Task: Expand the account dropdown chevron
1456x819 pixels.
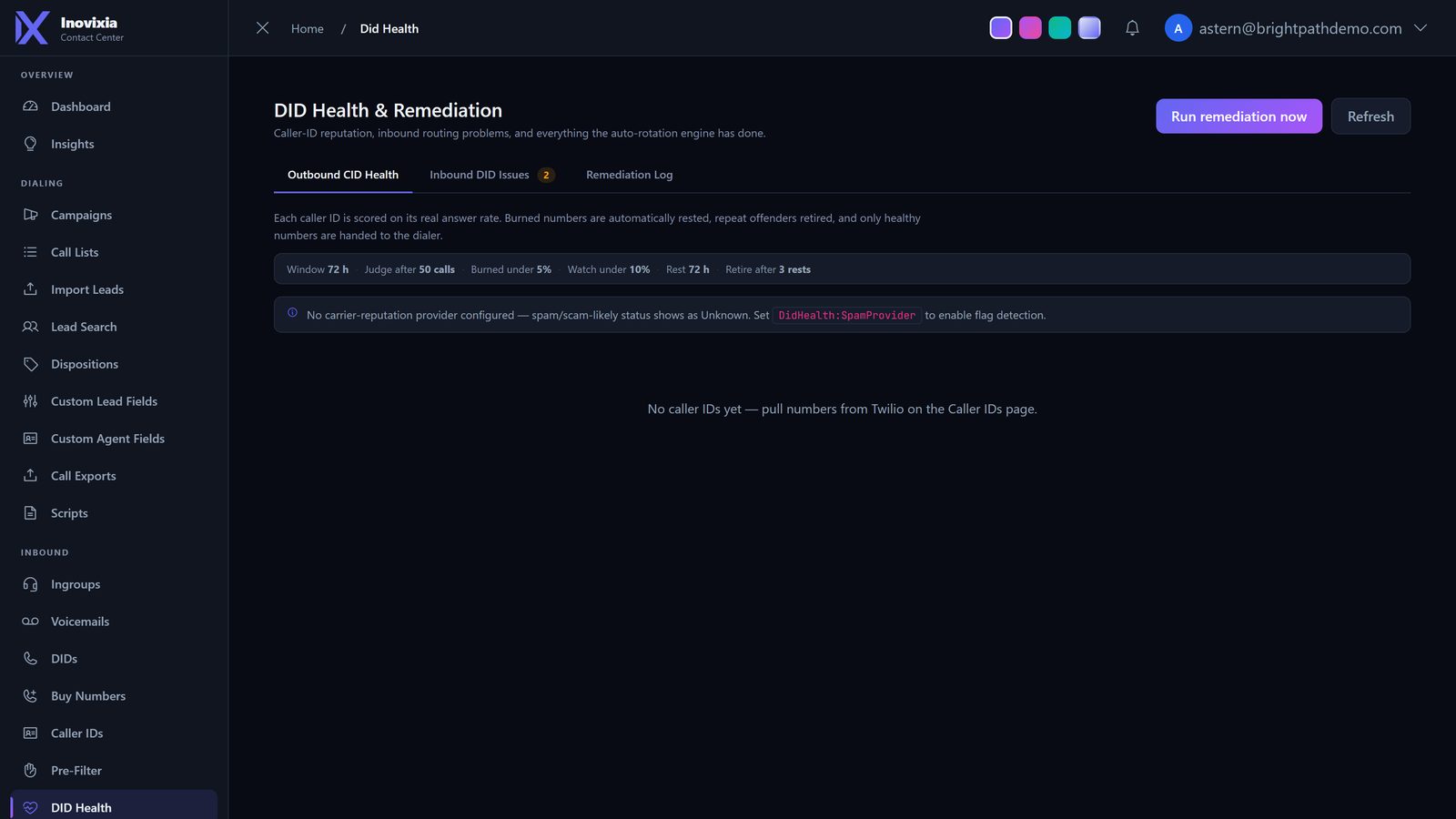Action: click(1421, 28)
